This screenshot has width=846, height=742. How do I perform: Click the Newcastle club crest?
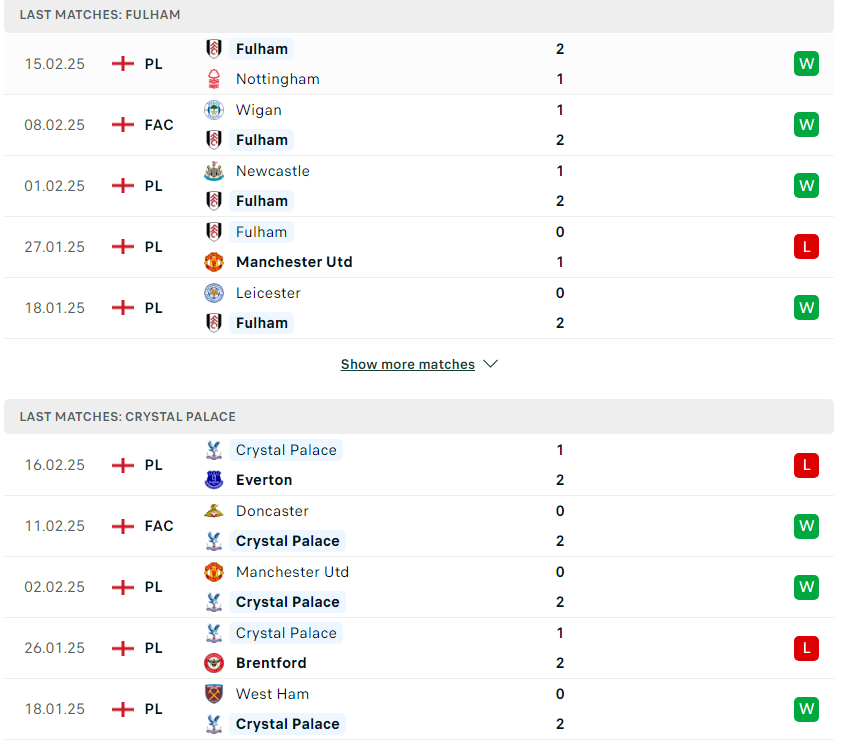point(214,171)
